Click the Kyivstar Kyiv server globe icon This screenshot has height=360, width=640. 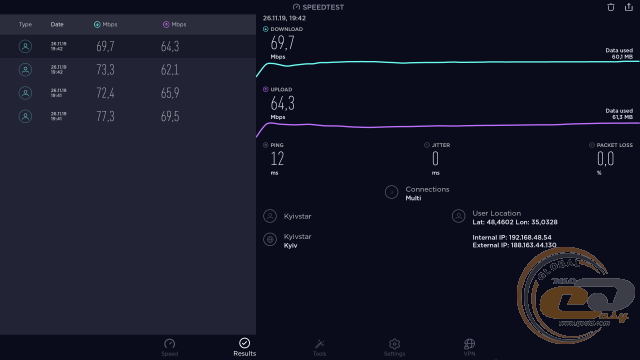(270, 239)
